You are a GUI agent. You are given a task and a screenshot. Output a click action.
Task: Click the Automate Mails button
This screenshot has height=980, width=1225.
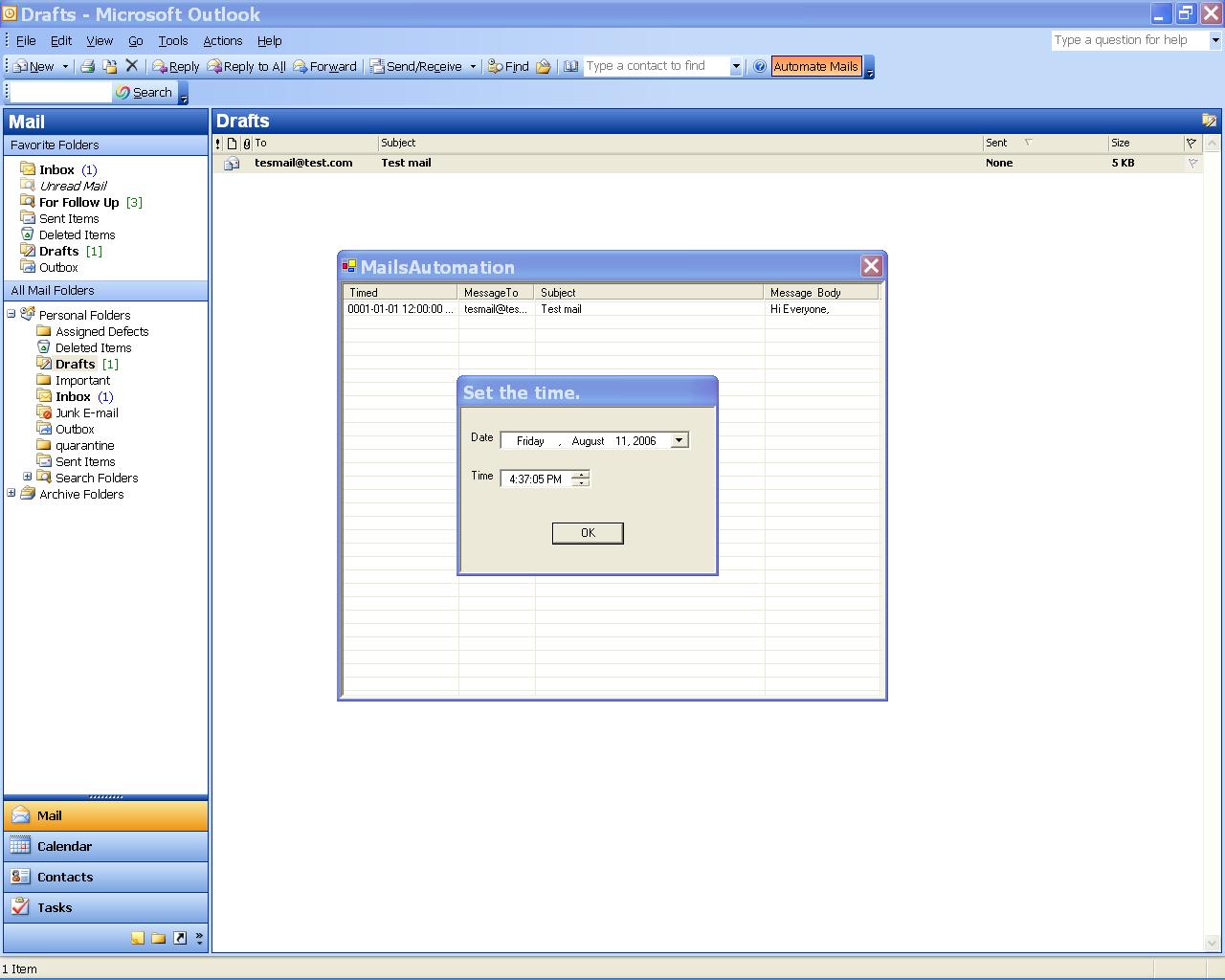tap(815, 66)
